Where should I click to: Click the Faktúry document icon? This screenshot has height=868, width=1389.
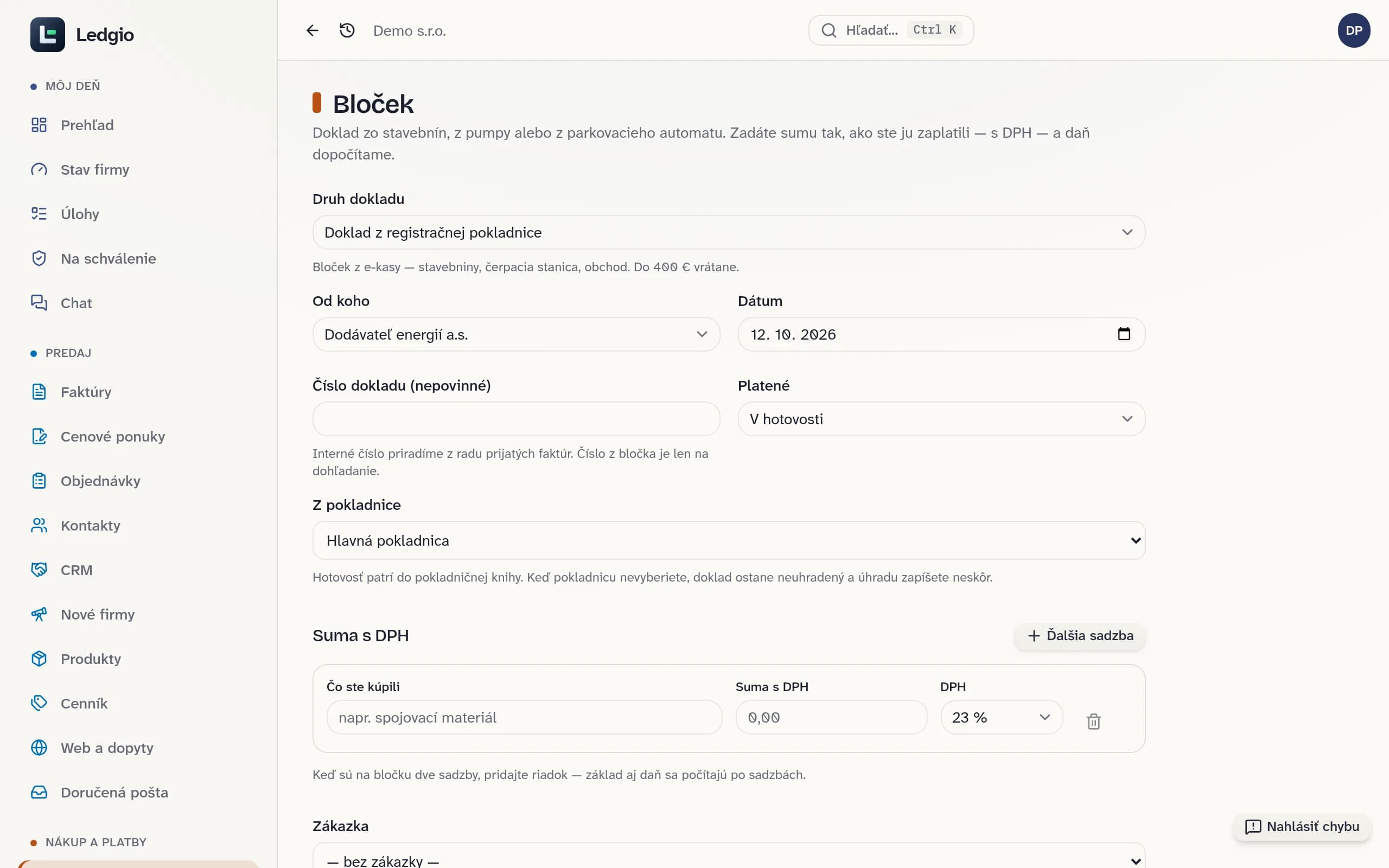tap(39, 392)
